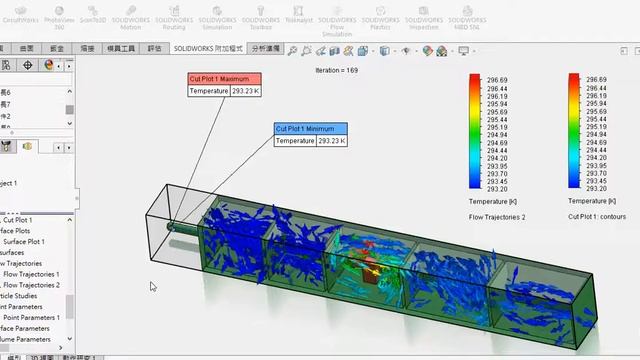
Task: Enable the SOLIDWORKS Routing add-in
Action: pos(174,18)
